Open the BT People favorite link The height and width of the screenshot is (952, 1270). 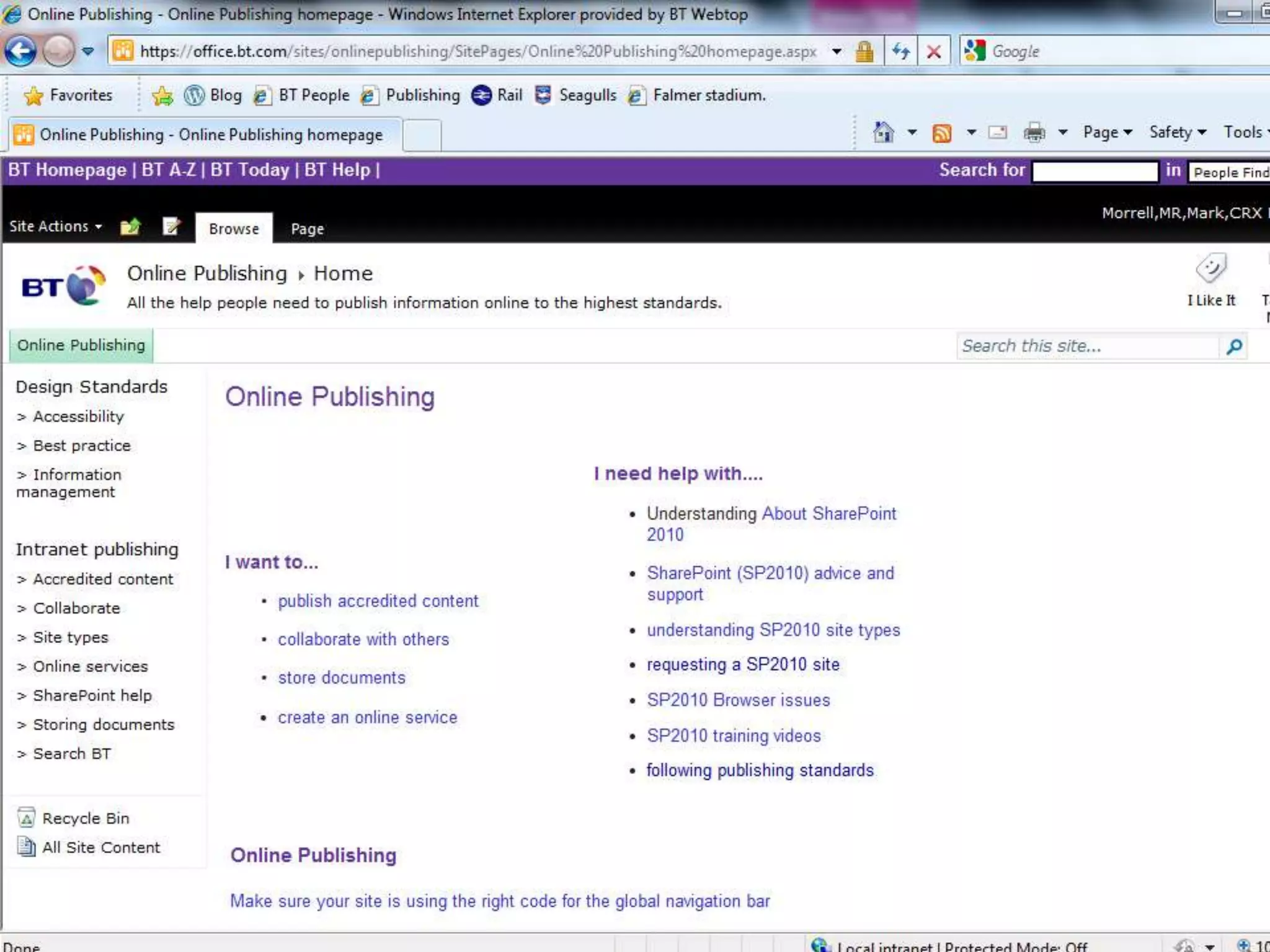point(302,95)
